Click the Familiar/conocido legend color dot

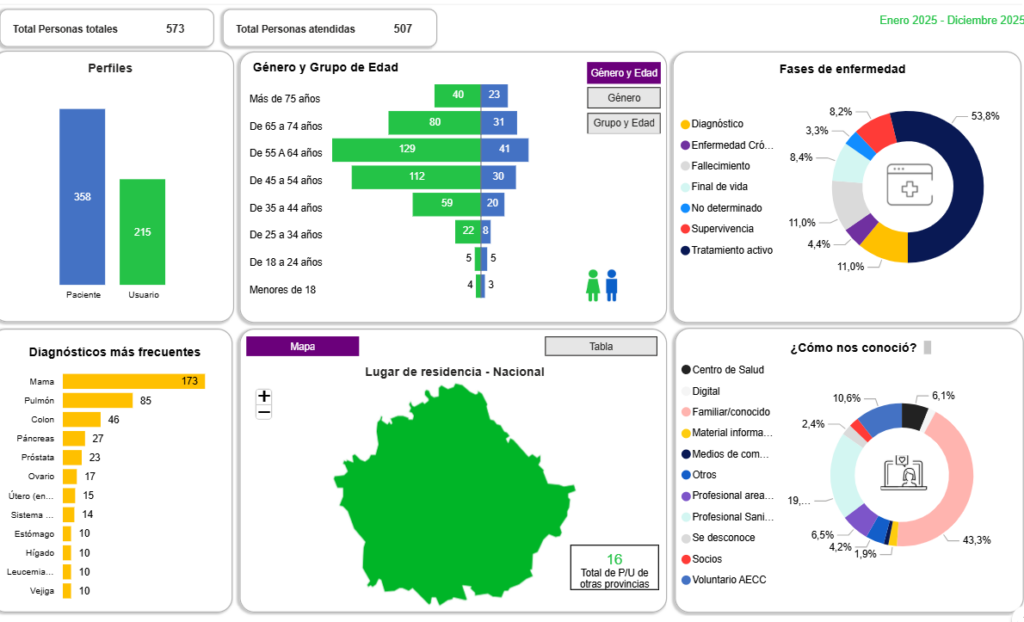(x=685, y=412)
